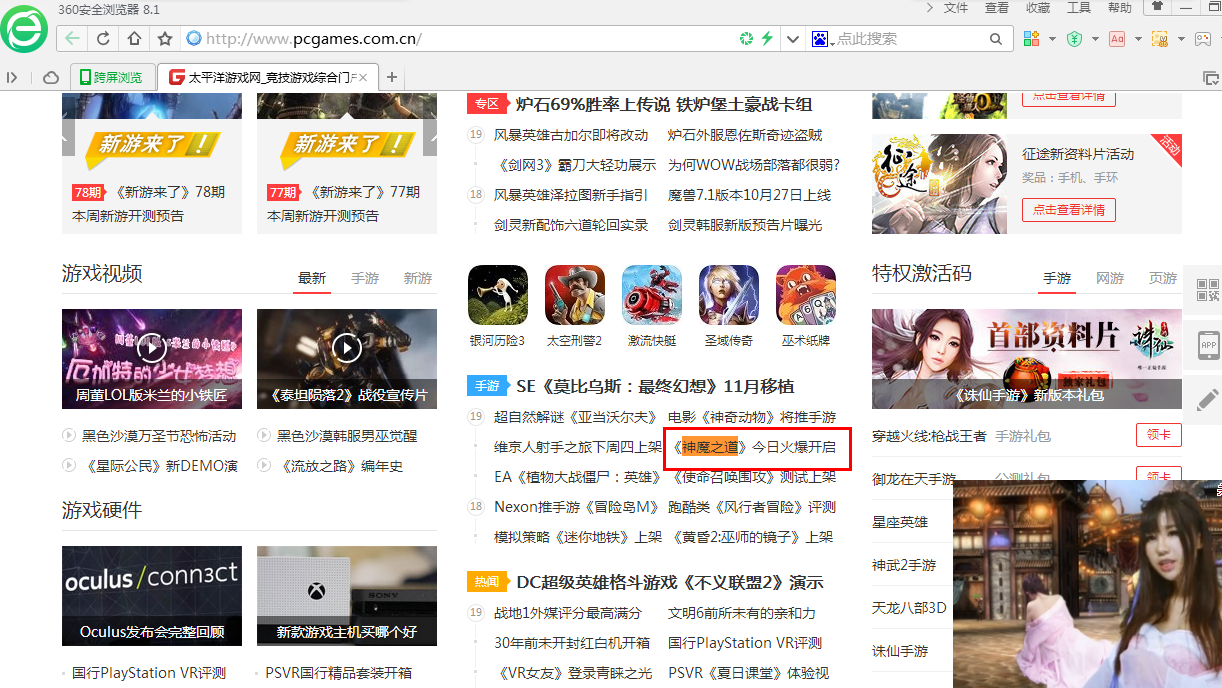Open the 巫术纸牌 game icon

tap(806, 295)
